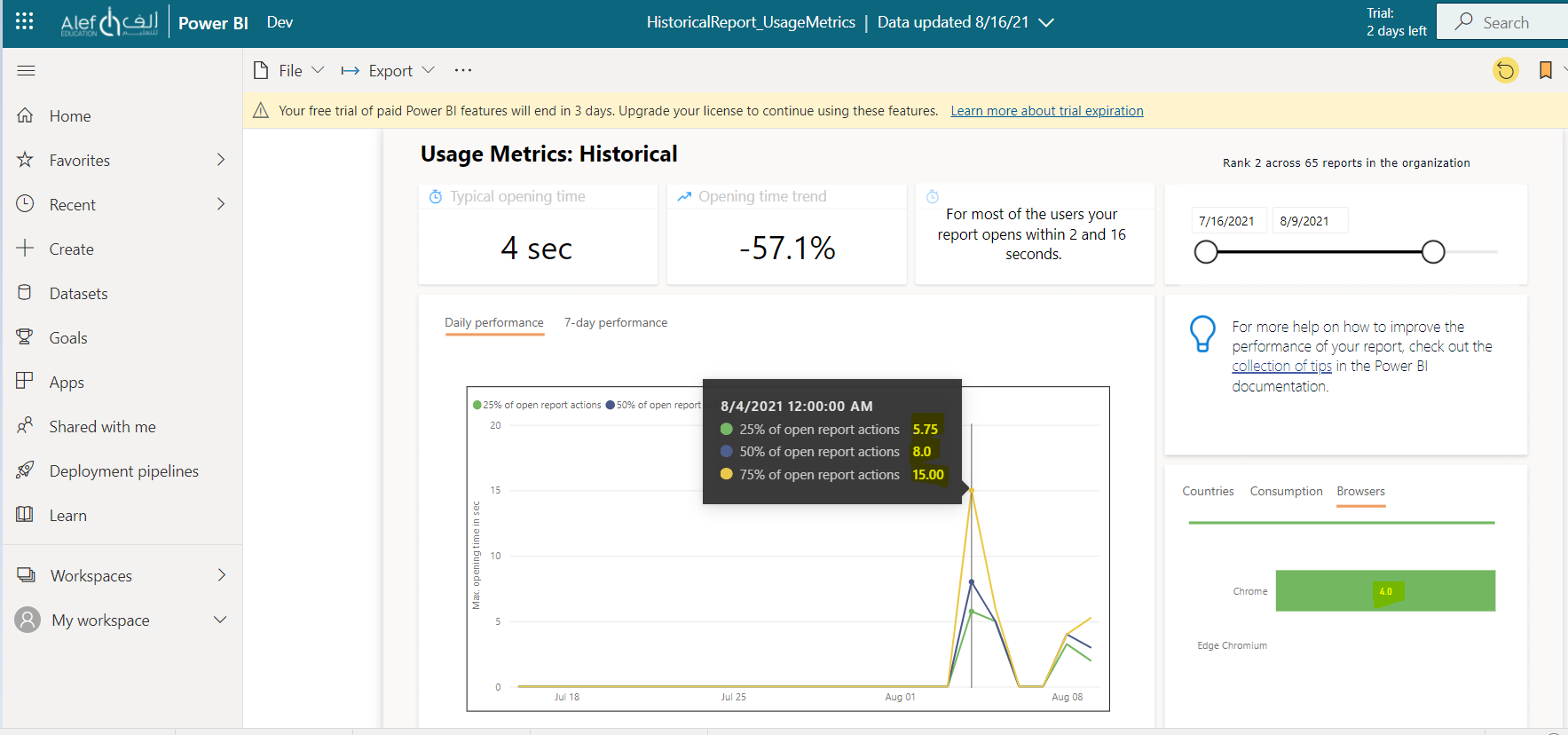
Task: Open the more options ellipsis menu
Action: [x=463, y=70]
